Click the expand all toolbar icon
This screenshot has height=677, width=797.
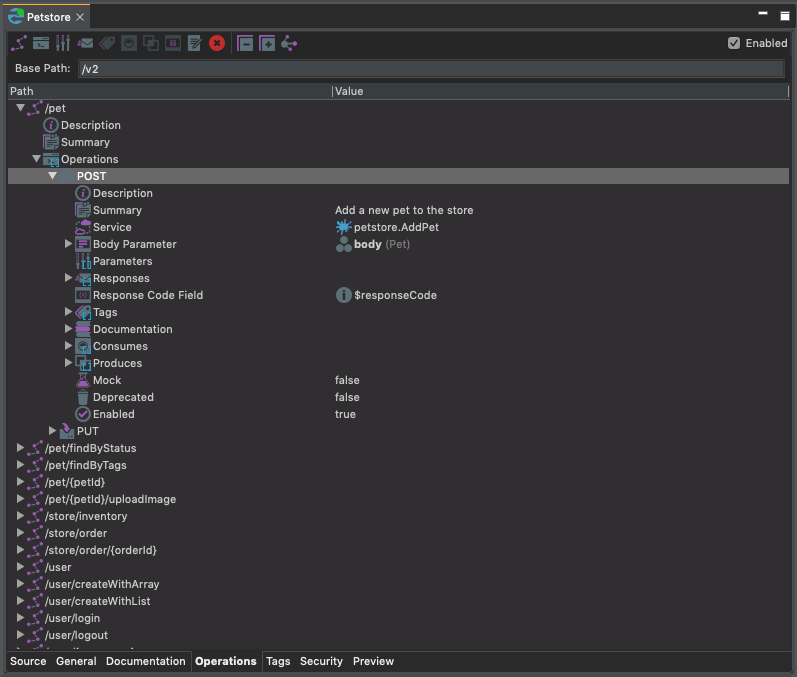point(267,43)
